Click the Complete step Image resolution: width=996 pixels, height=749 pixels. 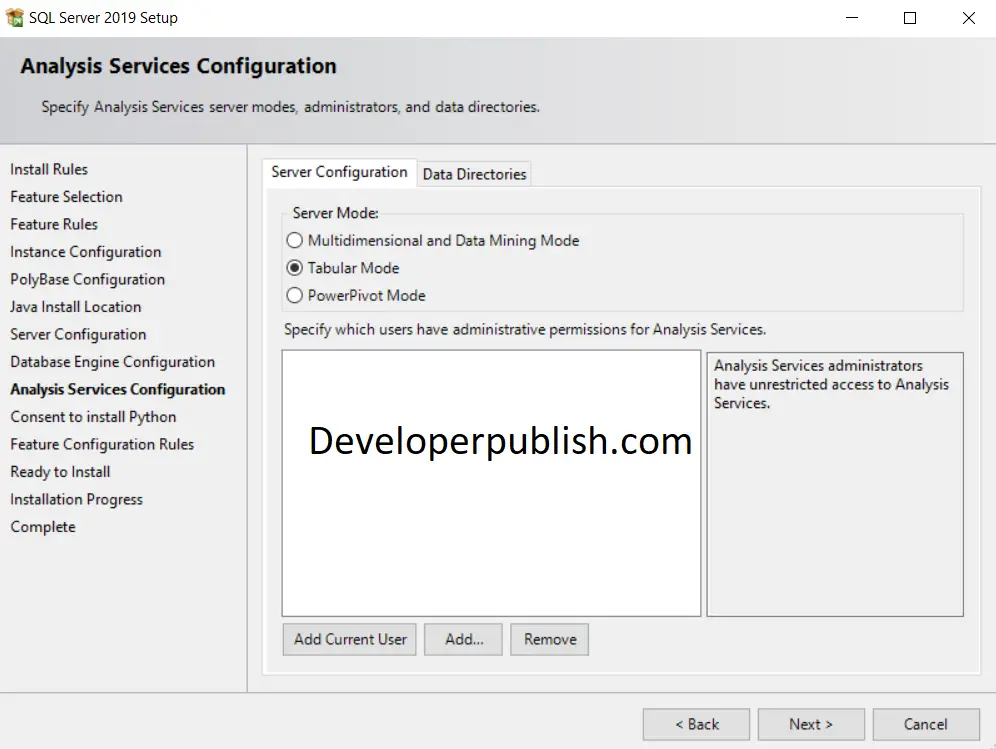[43, 527]
